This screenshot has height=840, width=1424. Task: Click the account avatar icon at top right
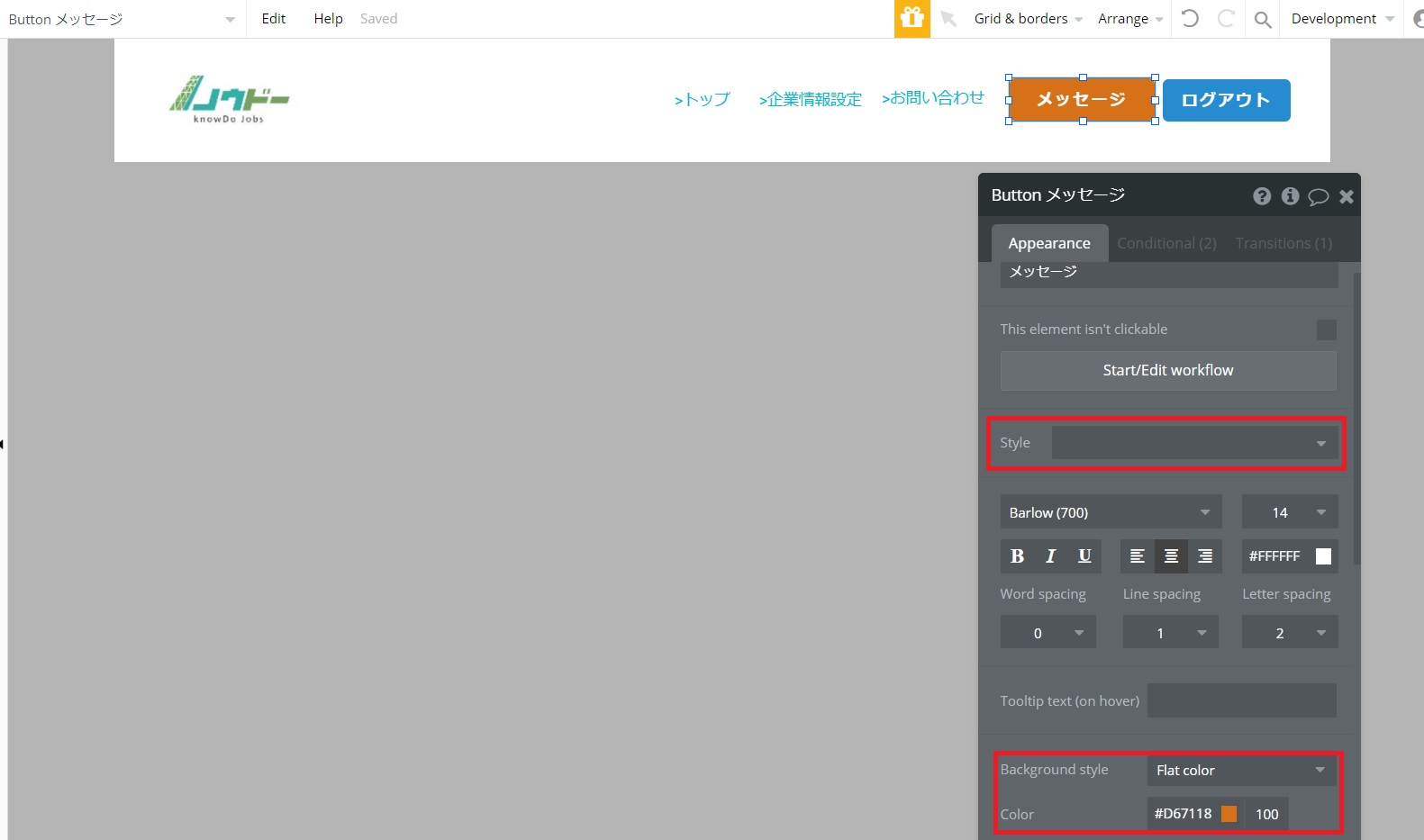click(x=1419, y=19)
